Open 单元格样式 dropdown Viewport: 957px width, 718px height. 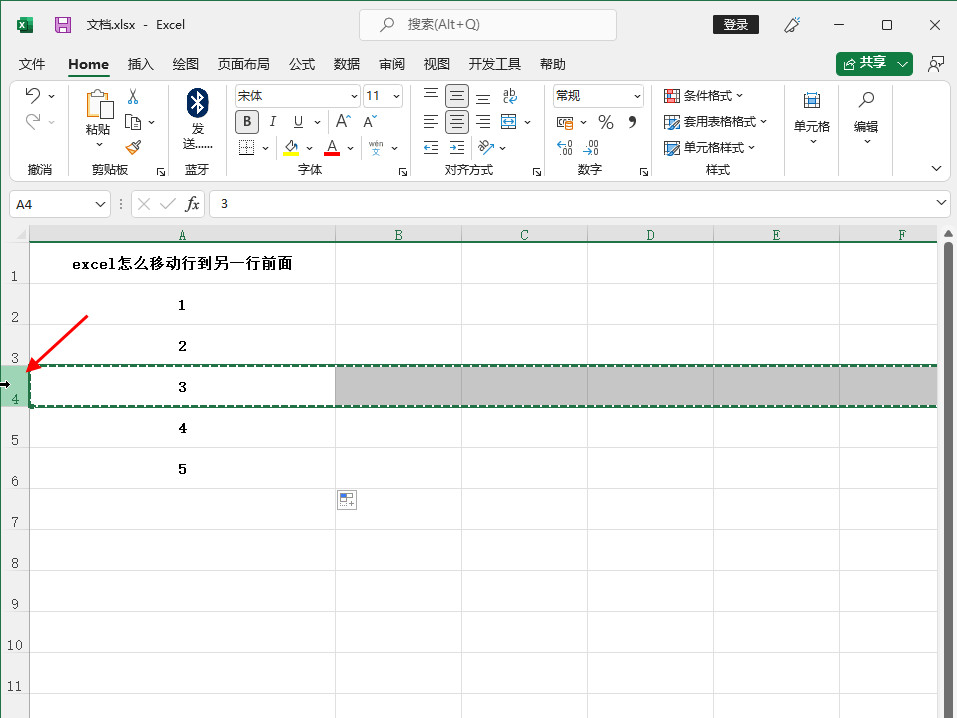click(709, 148)
